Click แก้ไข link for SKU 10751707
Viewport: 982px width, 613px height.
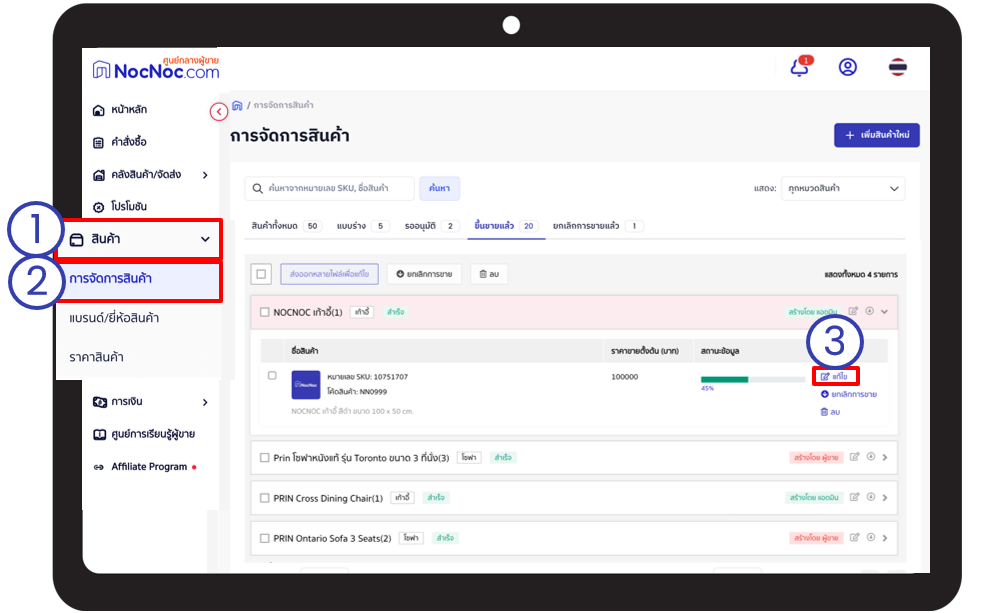[x=834, y=376]
